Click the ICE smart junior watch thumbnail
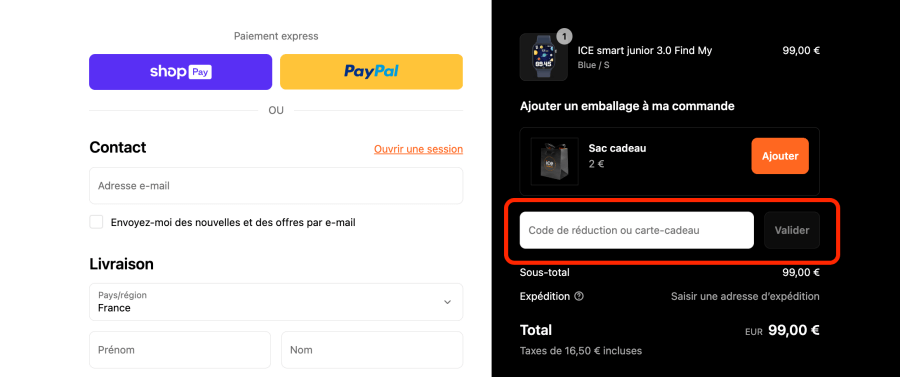This screenshot has height=377, width=900. point(544,57)
